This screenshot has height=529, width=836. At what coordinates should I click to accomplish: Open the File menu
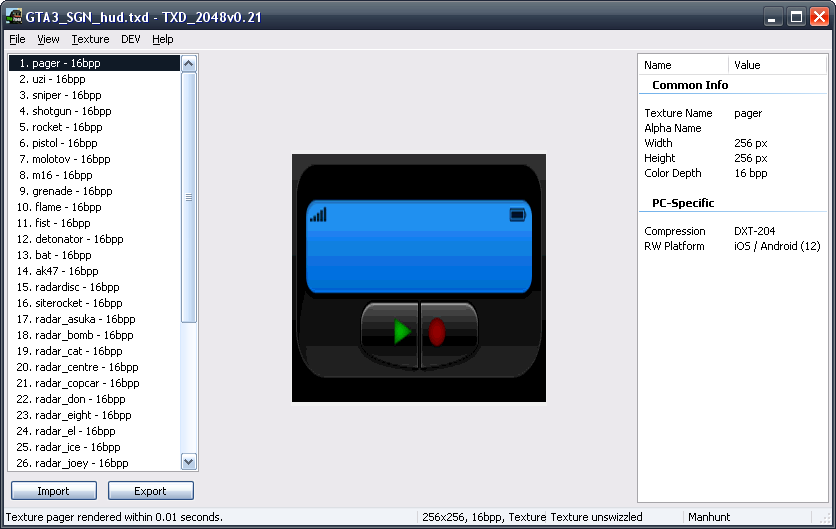click(x=17, y=39)
